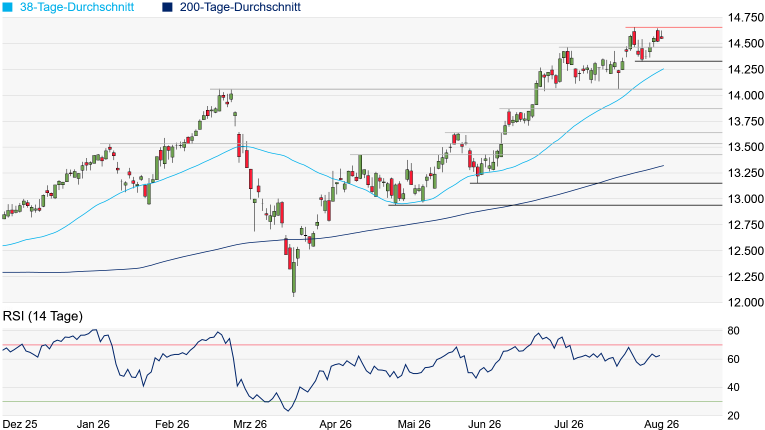Image resolution: width=765 pixels, height=430 pixels.
Task: Click the RSI axis value 20
Action: (733, 416)
